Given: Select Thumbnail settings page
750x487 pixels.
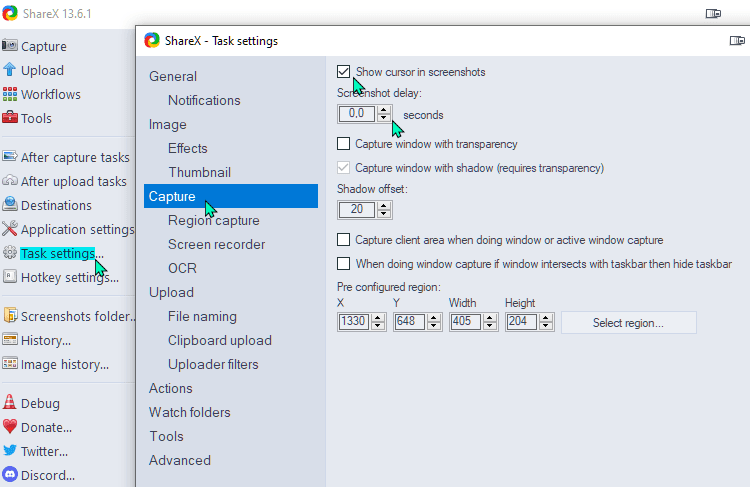Looking at the screenshot, I should (x=199, y=172).
